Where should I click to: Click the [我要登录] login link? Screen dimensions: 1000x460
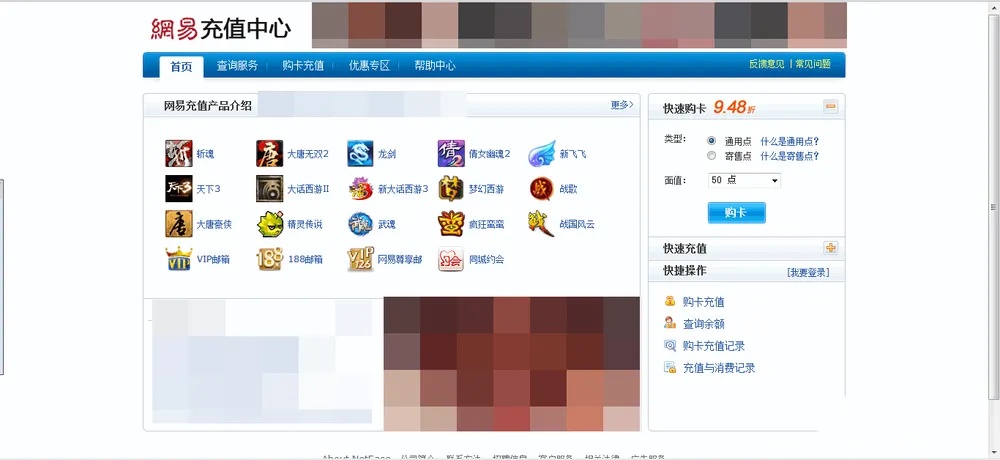pyautogui.click(x=808, y=272)
